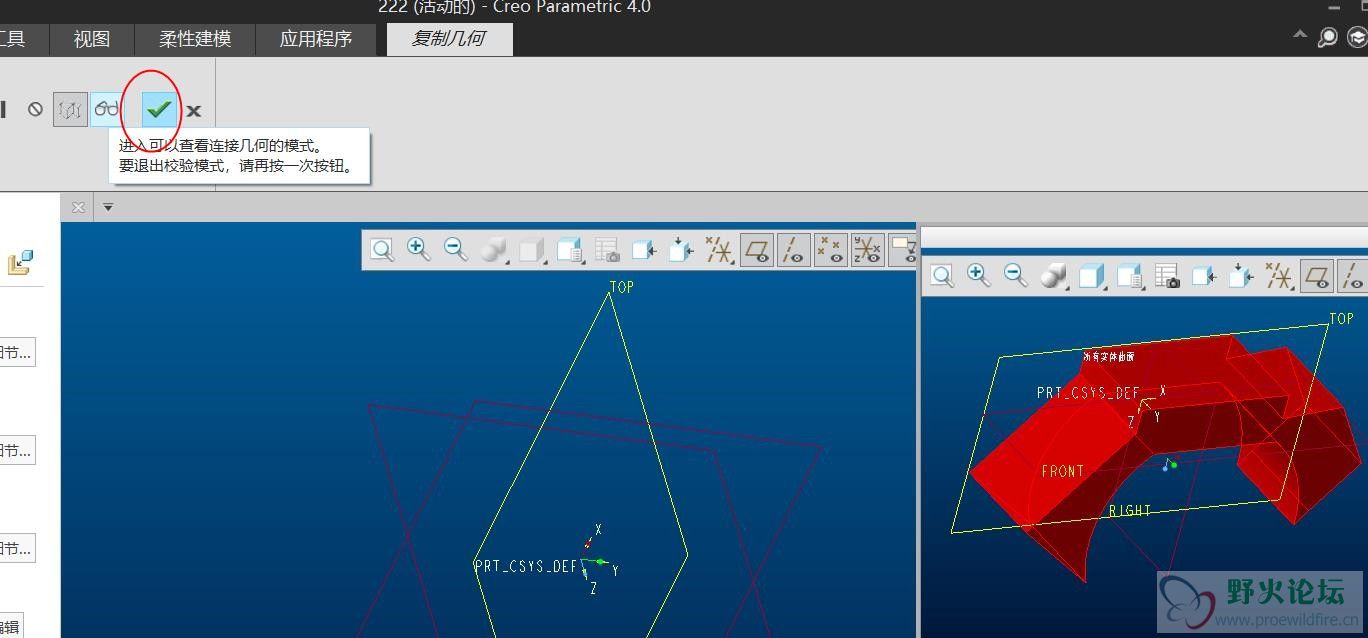Viewport: 1368px width, 638px height.
Task: Toggle annotation display at main toolbar edge
Action: click(x=902, y=250)
